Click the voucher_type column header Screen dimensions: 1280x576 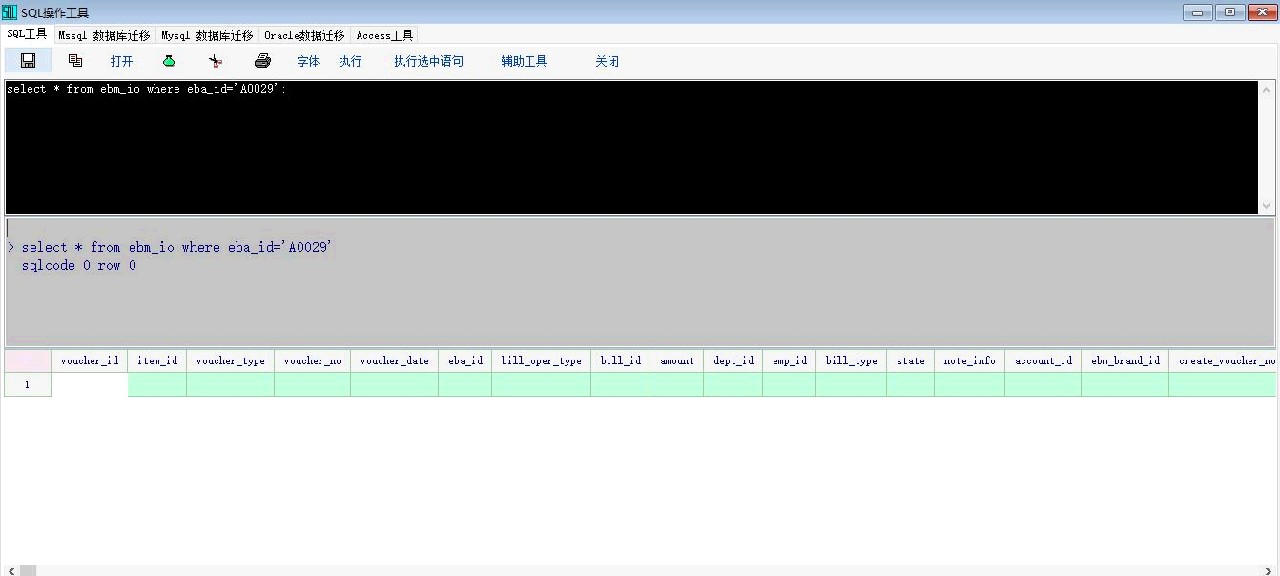point(230,360)
